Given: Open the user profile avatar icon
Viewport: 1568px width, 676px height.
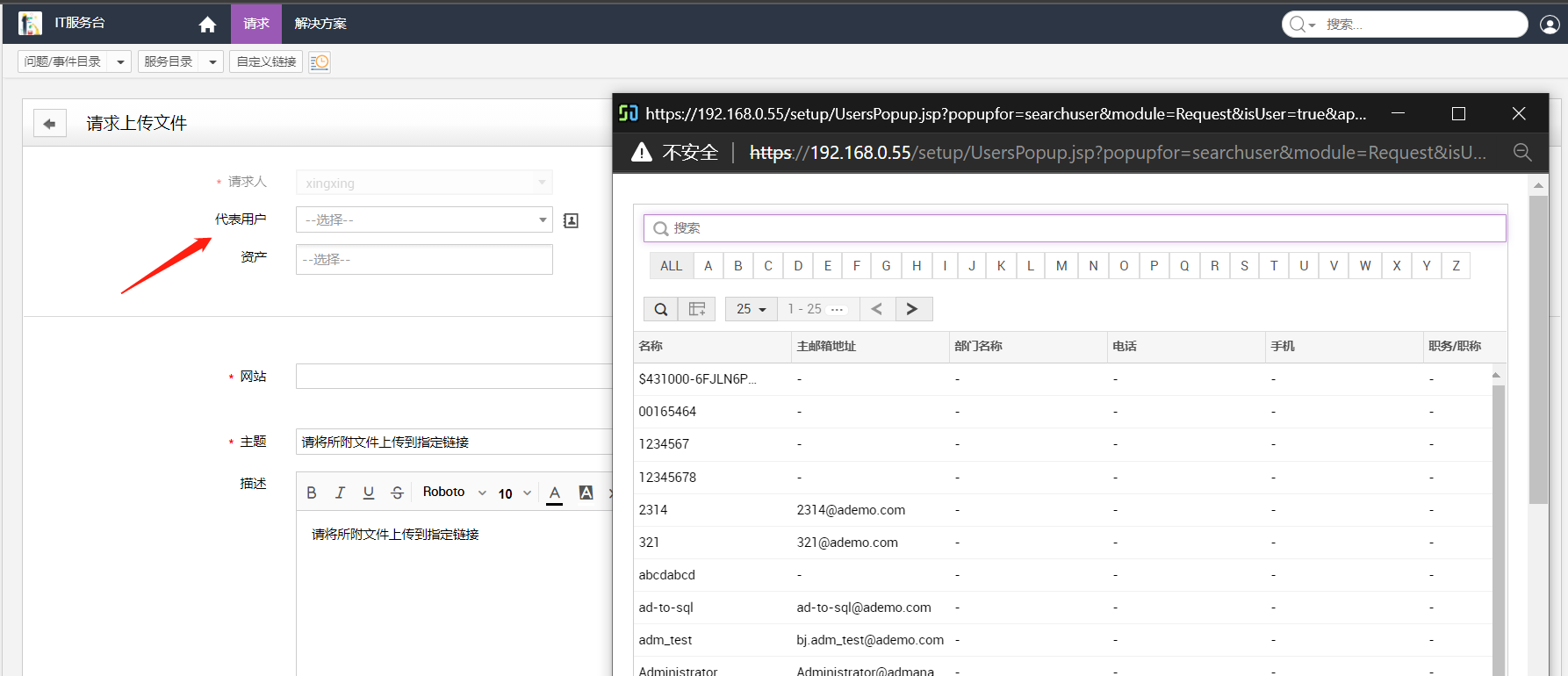Looking at the screenshot, I should pyautogui.click(x=1550, y=25).
